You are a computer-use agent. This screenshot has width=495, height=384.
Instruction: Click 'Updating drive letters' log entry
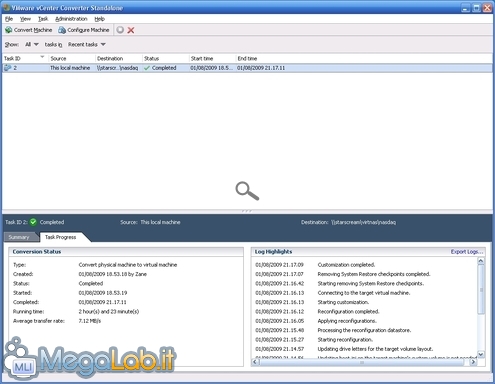coord(375,349)
